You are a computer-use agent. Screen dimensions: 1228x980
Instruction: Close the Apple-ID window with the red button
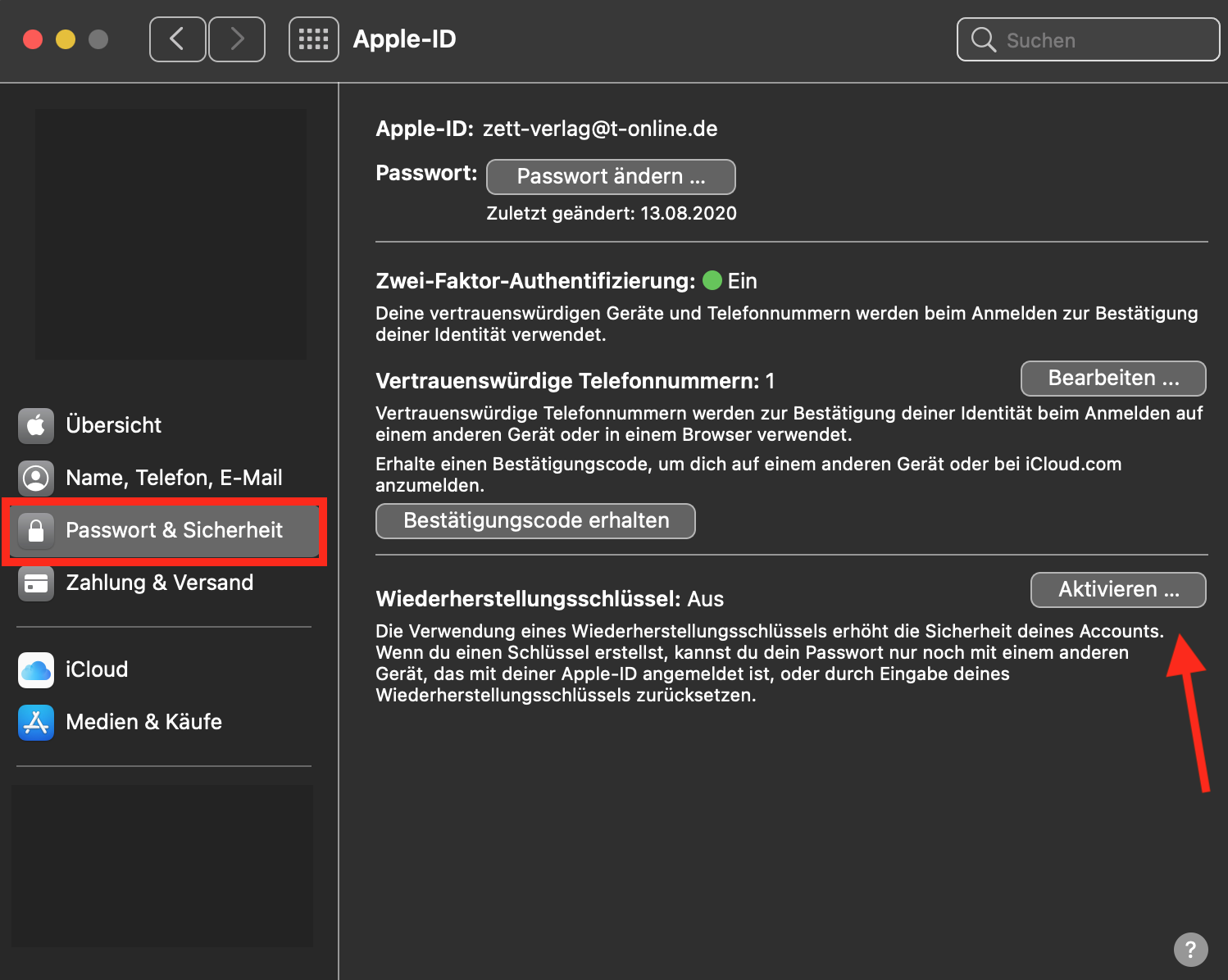tap(33, 39)
